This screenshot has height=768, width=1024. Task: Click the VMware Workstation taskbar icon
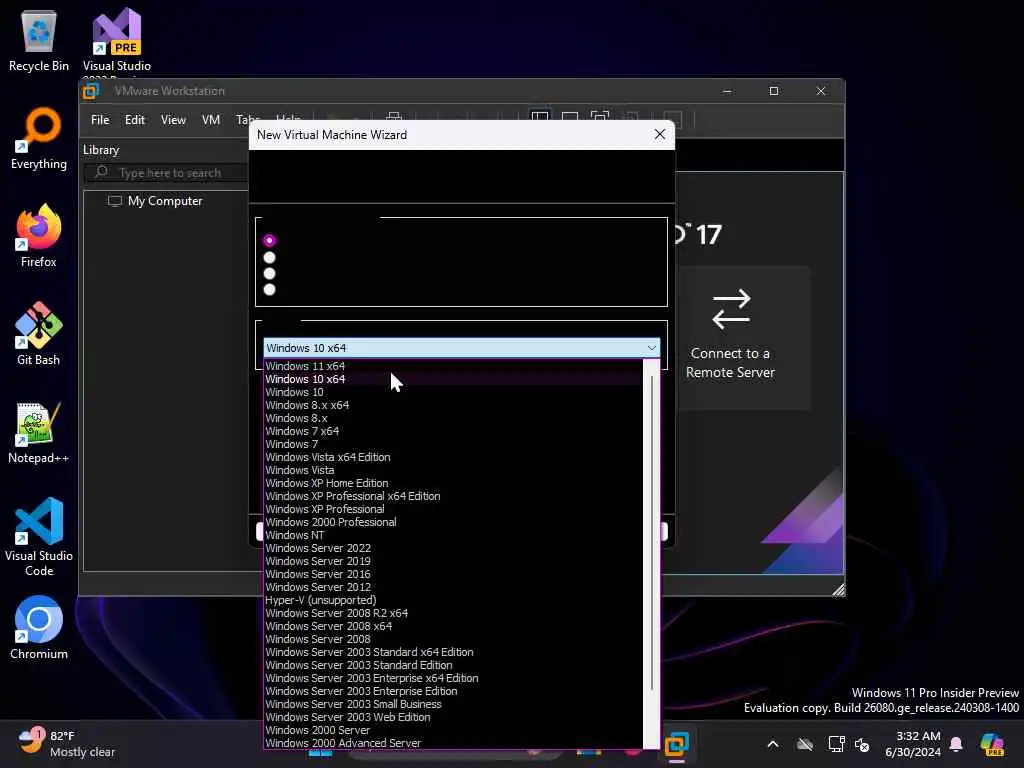tap(677, 744)
